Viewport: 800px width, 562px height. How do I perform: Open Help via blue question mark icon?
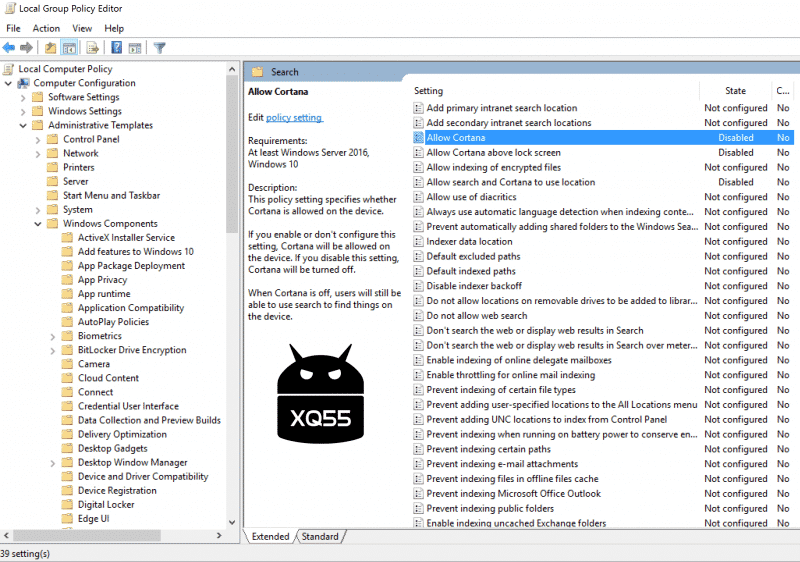[117, 47]
